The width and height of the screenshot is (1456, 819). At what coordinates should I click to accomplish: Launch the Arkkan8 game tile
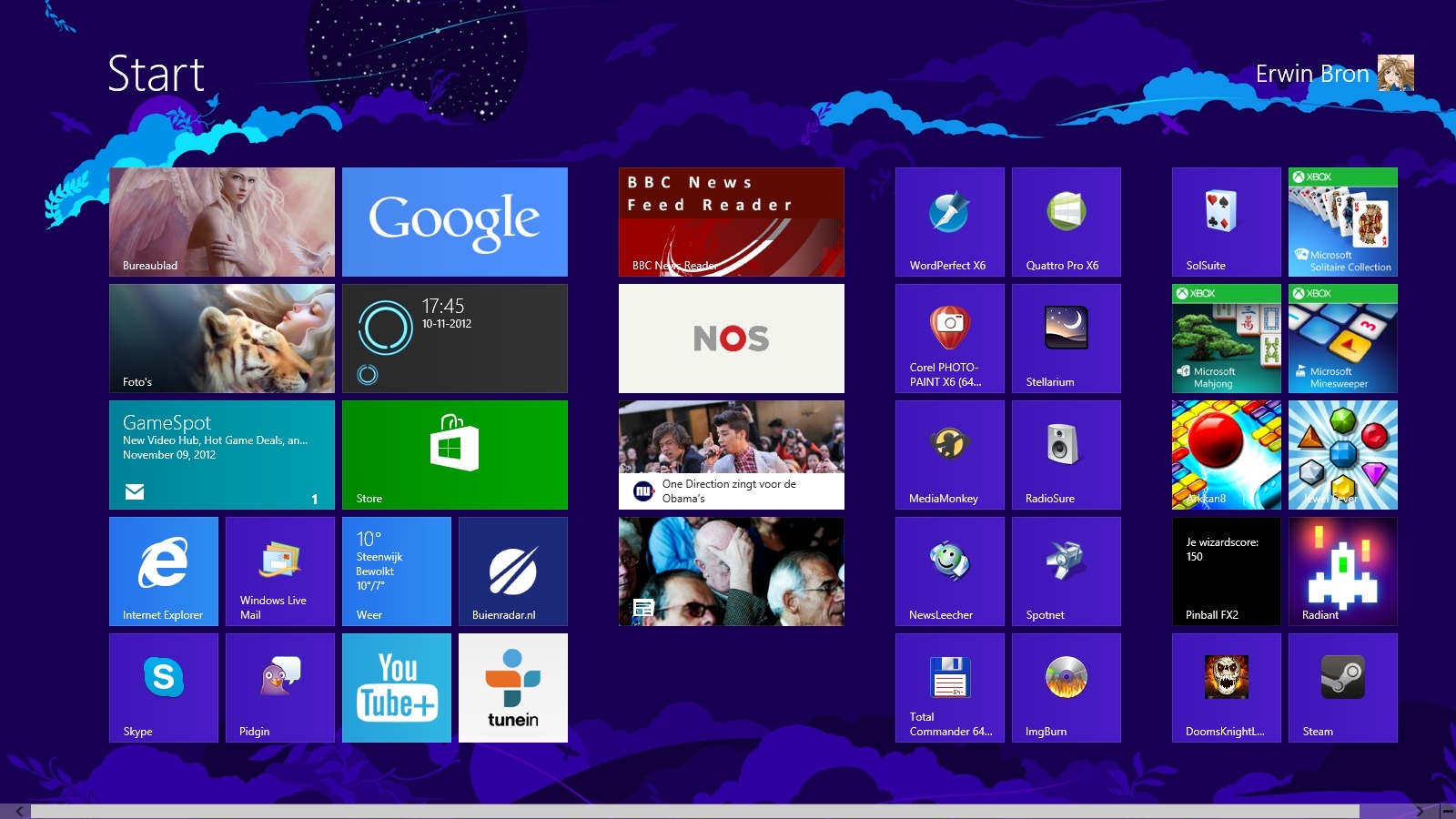pyautogui.click(x=1227, y=455)
